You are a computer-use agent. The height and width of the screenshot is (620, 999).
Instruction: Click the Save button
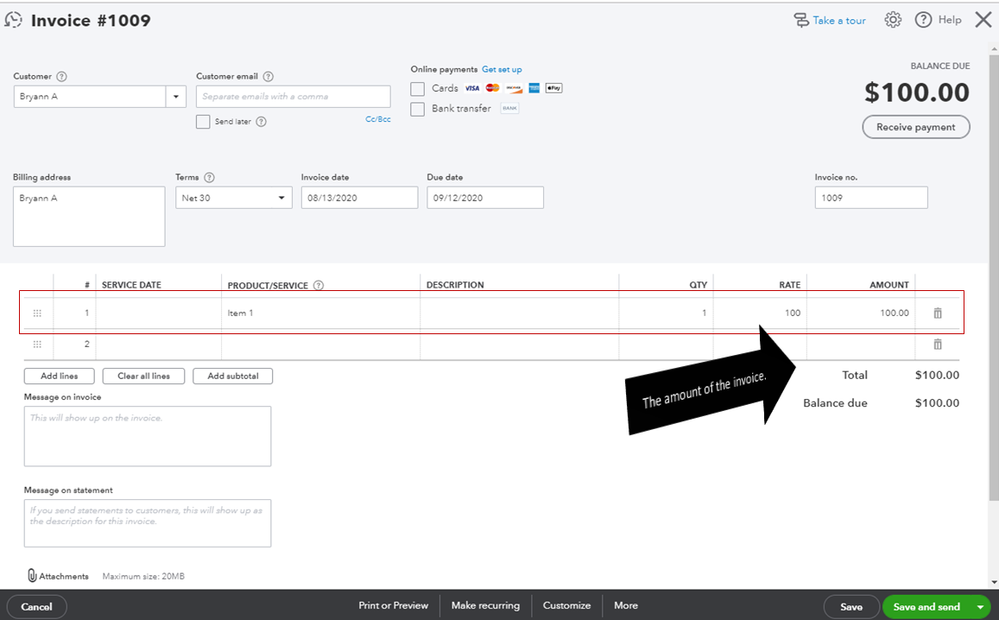tap(851, 607)
